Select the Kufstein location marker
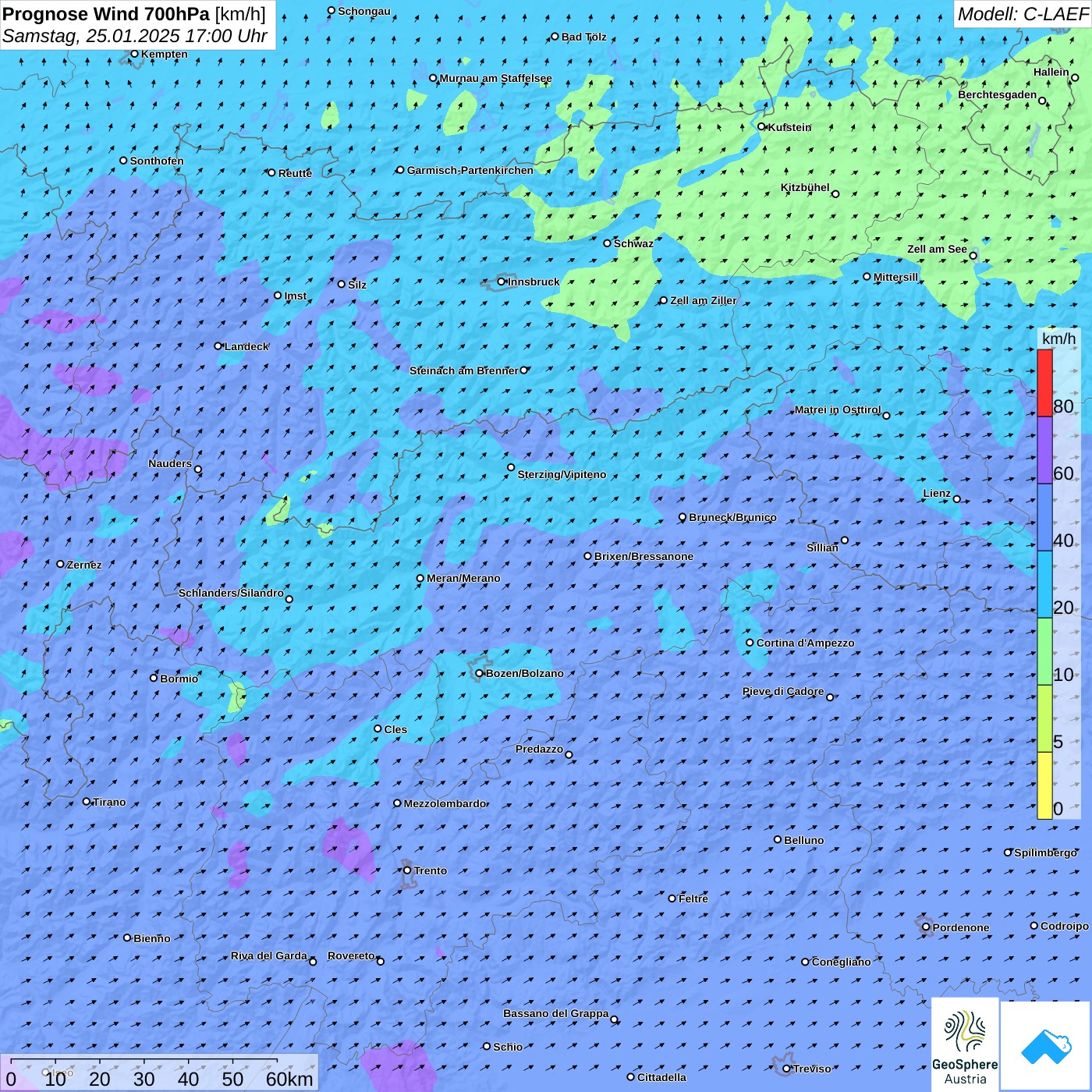Image resolution: width=1092 pixels, height=1092 pixels. [762, 126]
